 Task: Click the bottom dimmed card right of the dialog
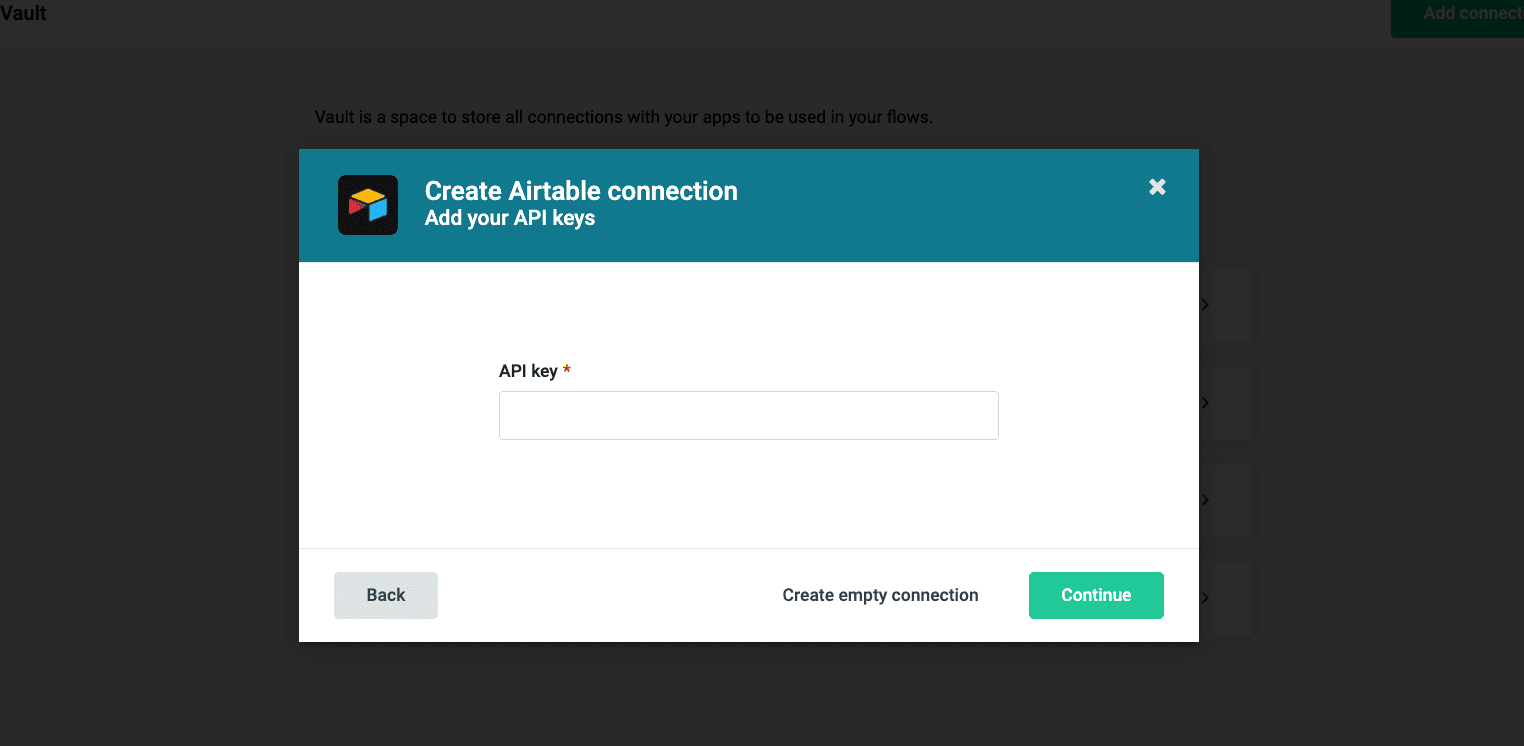[x=1230, y=597]
